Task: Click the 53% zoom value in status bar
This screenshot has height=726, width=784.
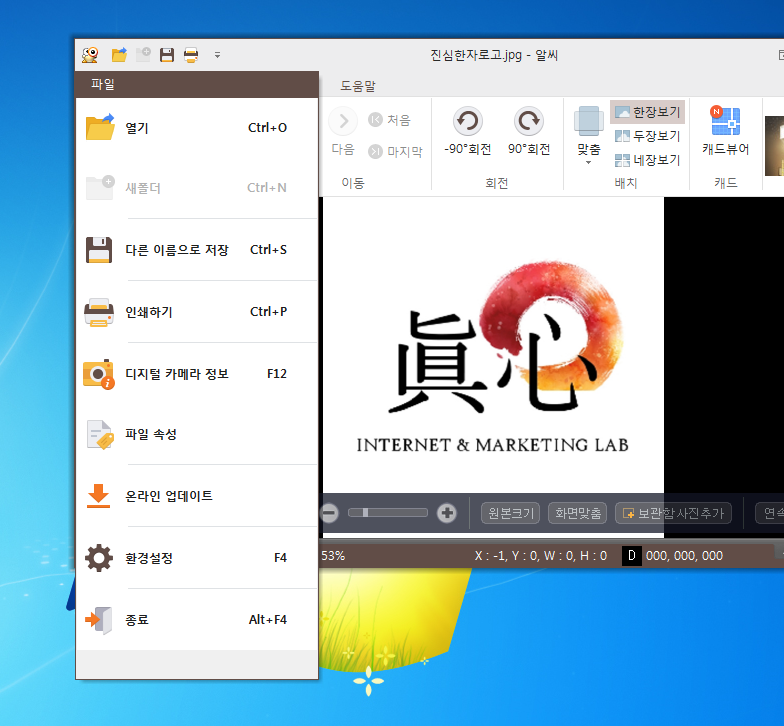Action: (334, 556)
